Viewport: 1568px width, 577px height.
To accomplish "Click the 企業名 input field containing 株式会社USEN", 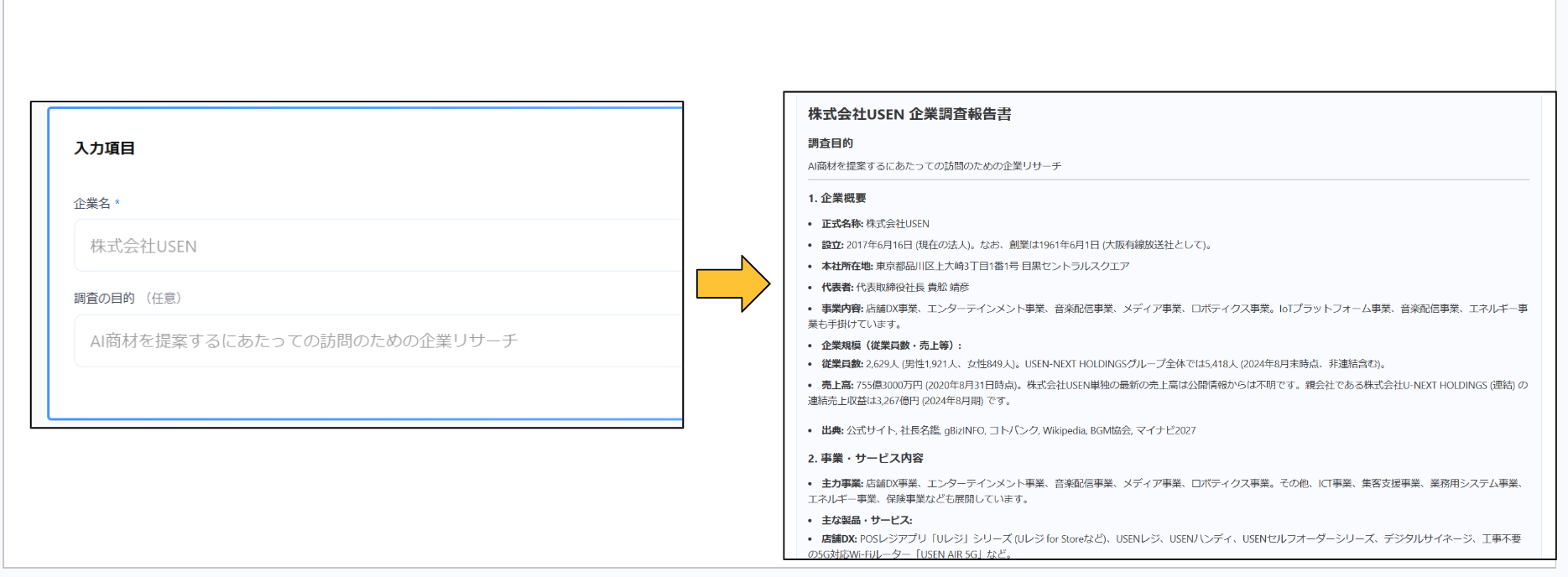I will click(378, 245).
